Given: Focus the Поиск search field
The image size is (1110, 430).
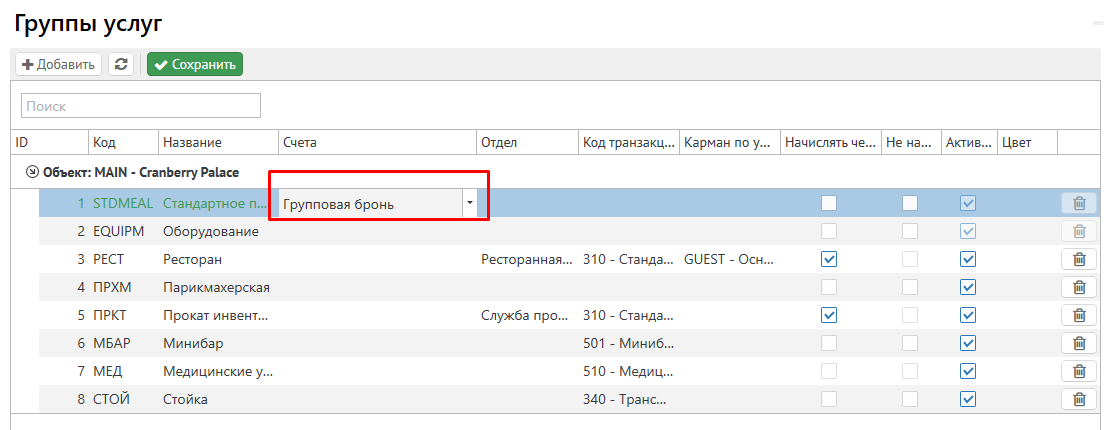Looking at the screenshot, I should pyautogui.click(x=141, y=105).
